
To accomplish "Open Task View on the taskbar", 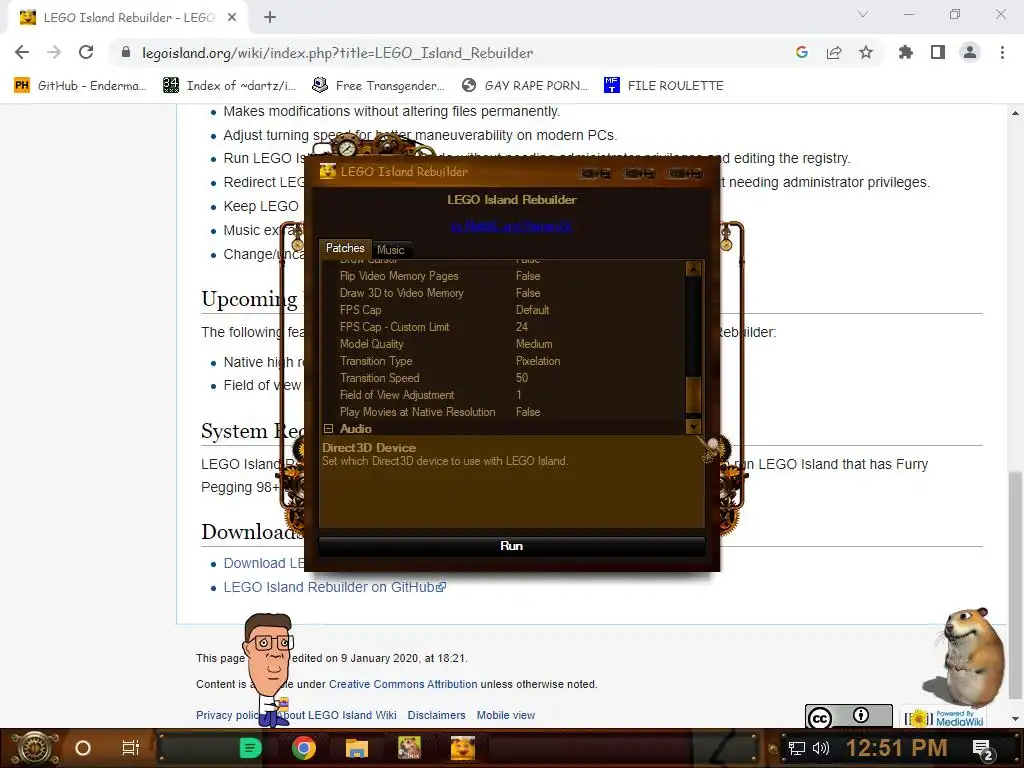I will (x=131, y=748).
